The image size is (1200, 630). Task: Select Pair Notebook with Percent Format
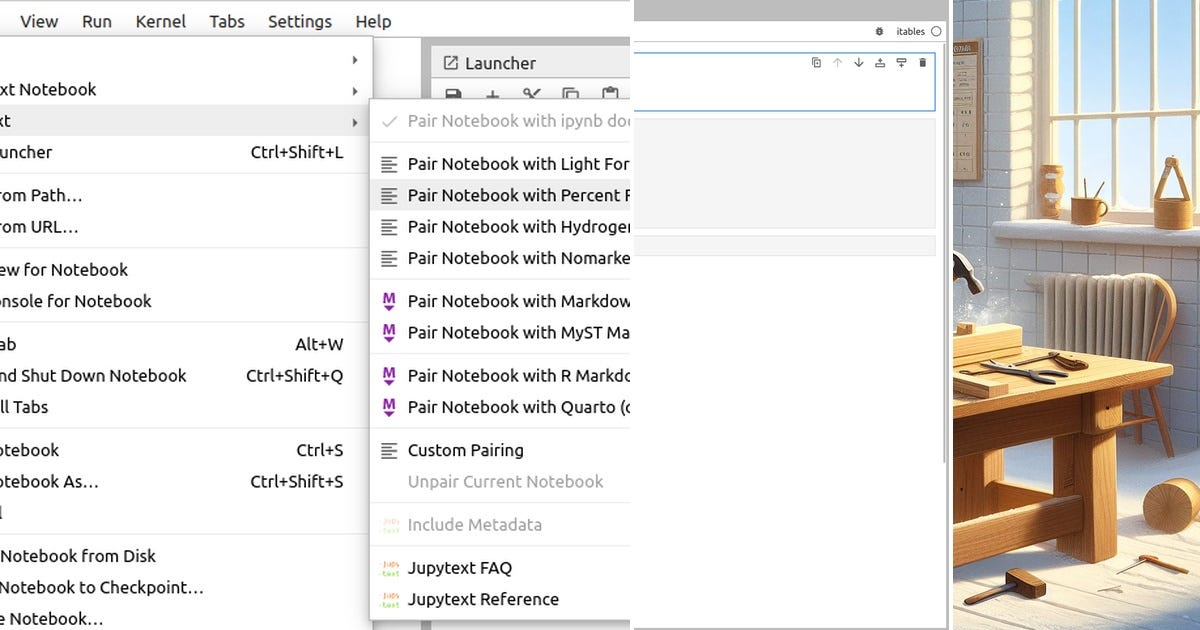tap(499, 196)
